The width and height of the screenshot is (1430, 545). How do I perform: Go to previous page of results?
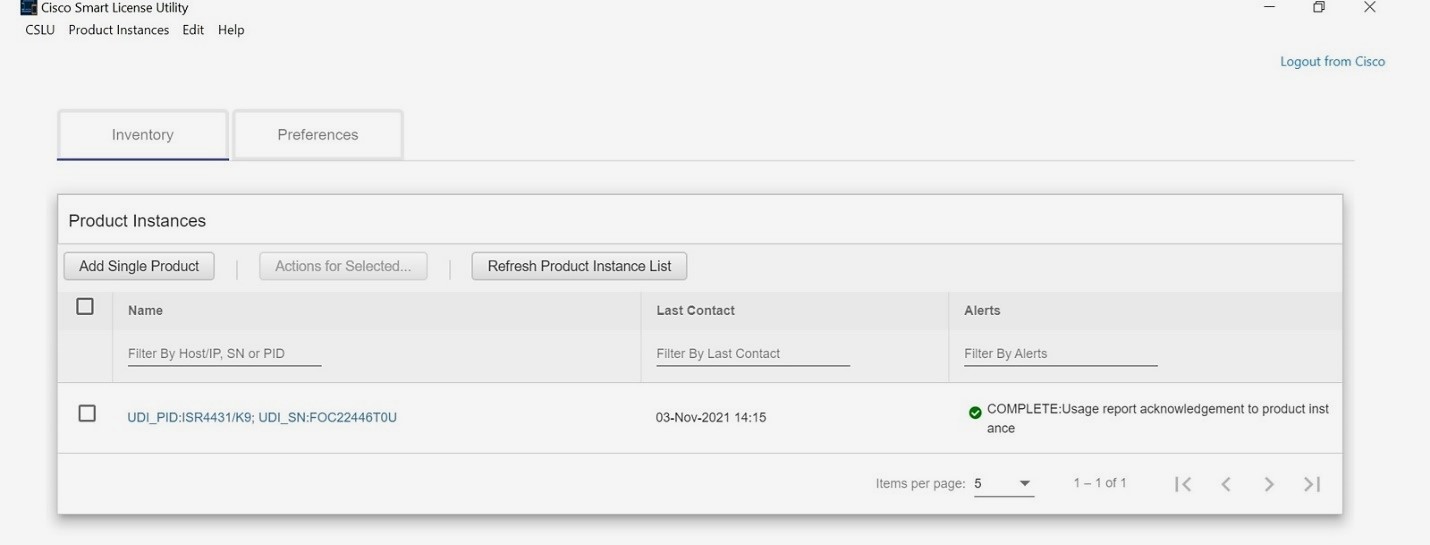click(1226, 484)
